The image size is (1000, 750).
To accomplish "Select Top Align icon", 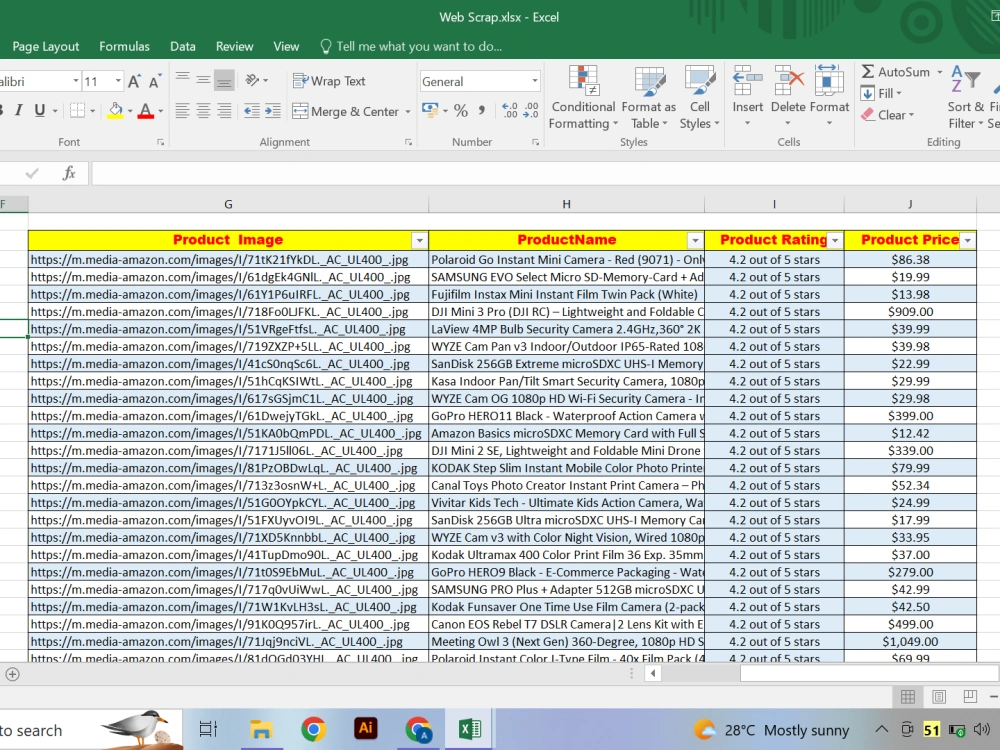I will coord(182,80).
